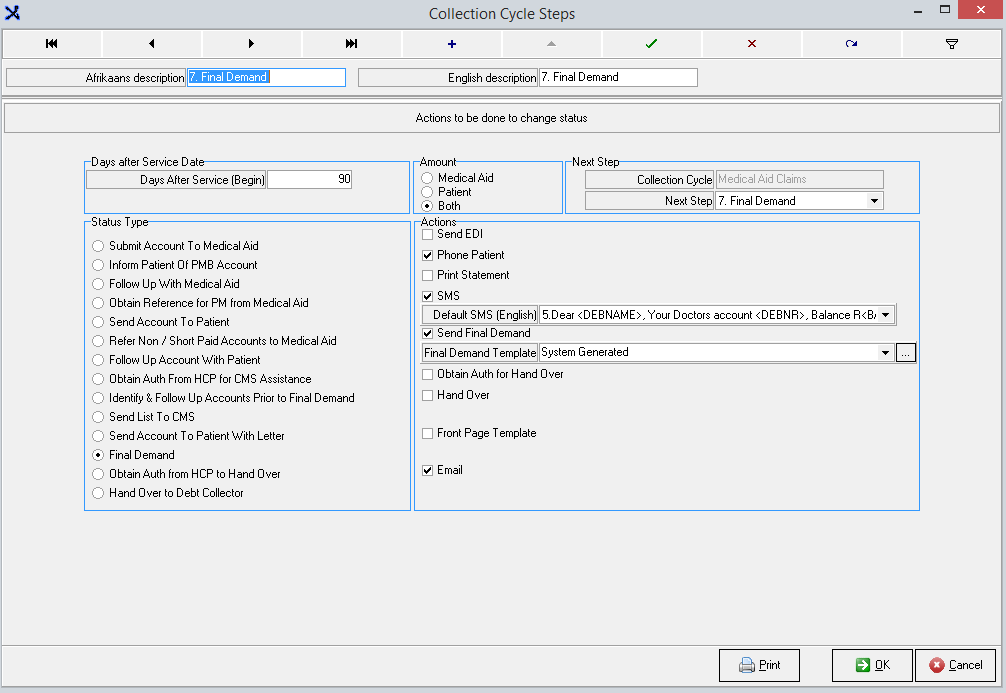Viewport: 1006px width, 693px height.
Task: Enable the Send EDI checkbox
Action: click(428, 234)
